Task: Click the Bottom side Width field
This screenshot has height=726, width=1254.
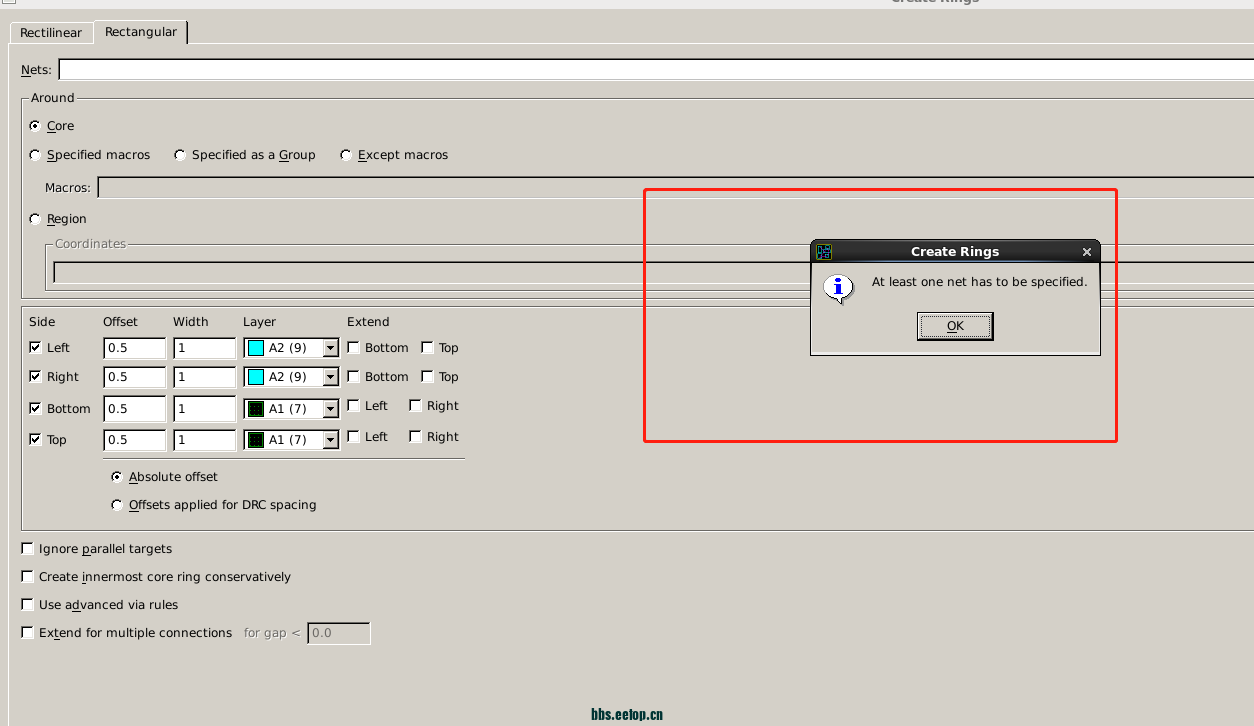Action: [205, 409]
